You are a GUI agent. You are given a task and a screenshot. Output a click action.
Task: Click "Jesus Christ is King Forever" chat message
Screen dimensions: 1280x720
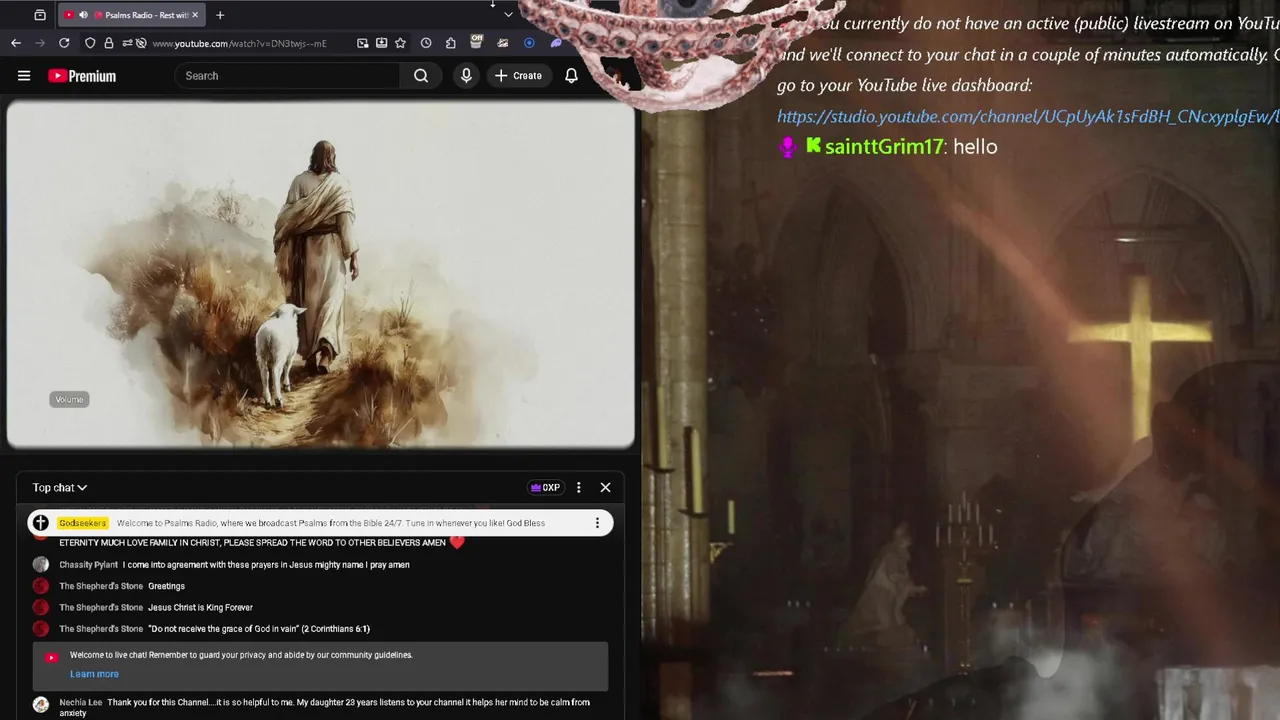click(200, 608)
